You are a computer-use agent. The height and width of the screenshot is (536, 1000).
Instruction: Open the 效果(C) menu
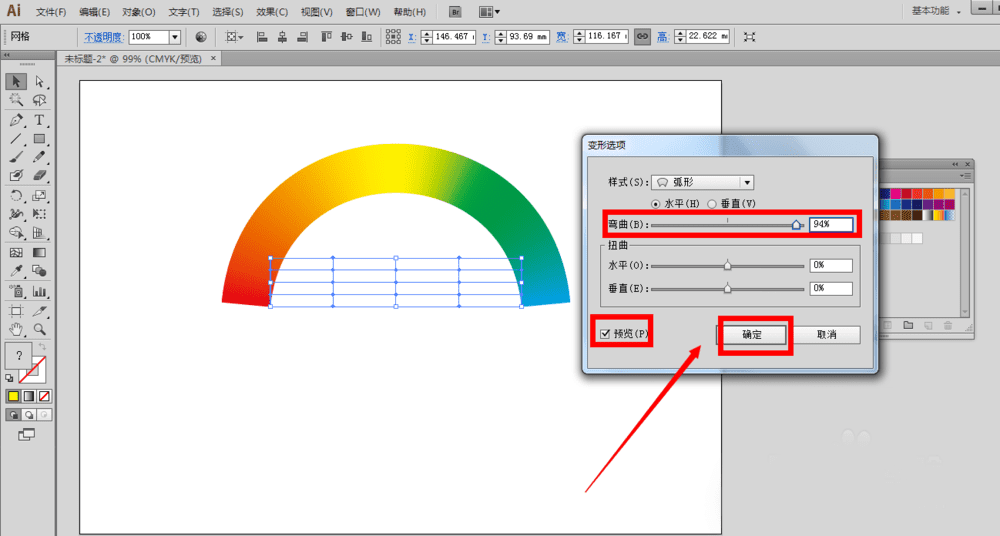[272, 12]
